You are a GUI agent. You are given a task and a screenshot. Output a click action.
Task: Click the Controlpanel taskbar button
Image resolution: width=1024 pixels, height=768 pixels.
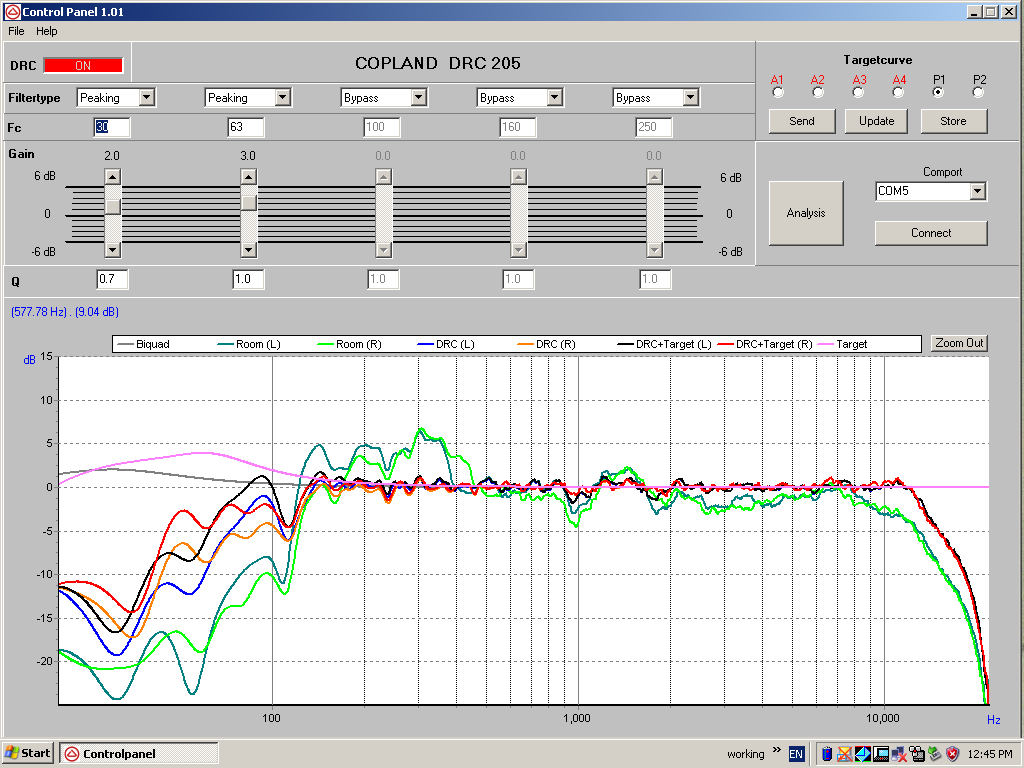click(x=138, y=753)
